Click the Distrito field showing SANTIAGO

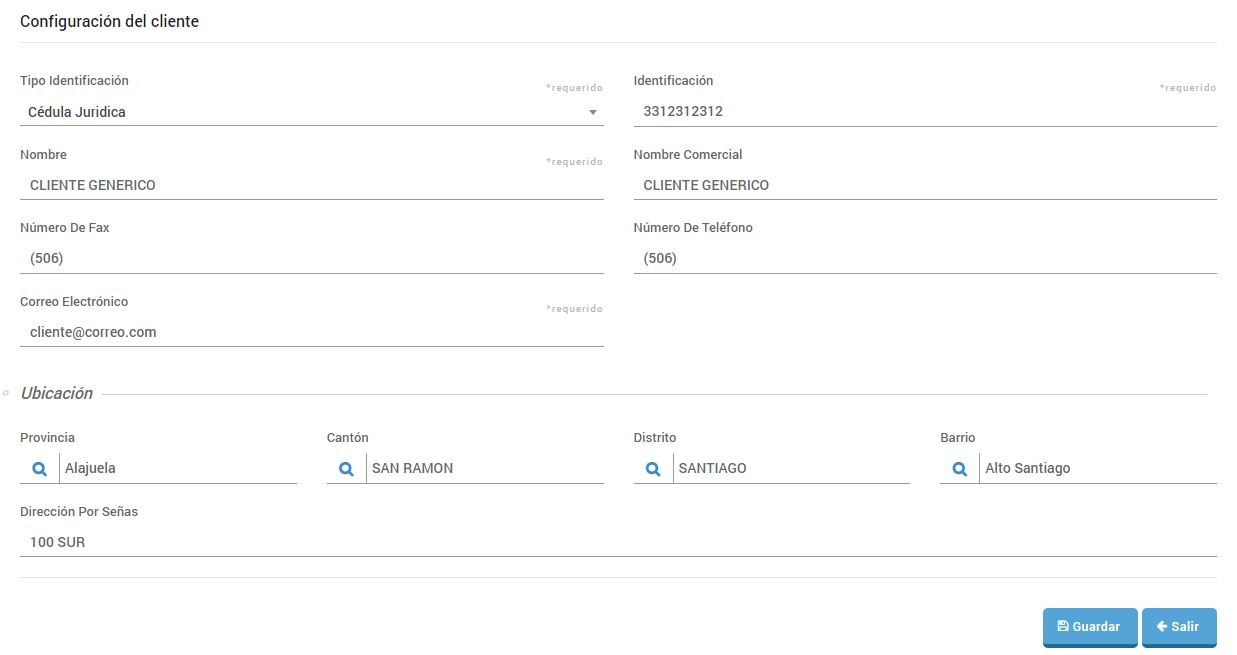point(790,468)
